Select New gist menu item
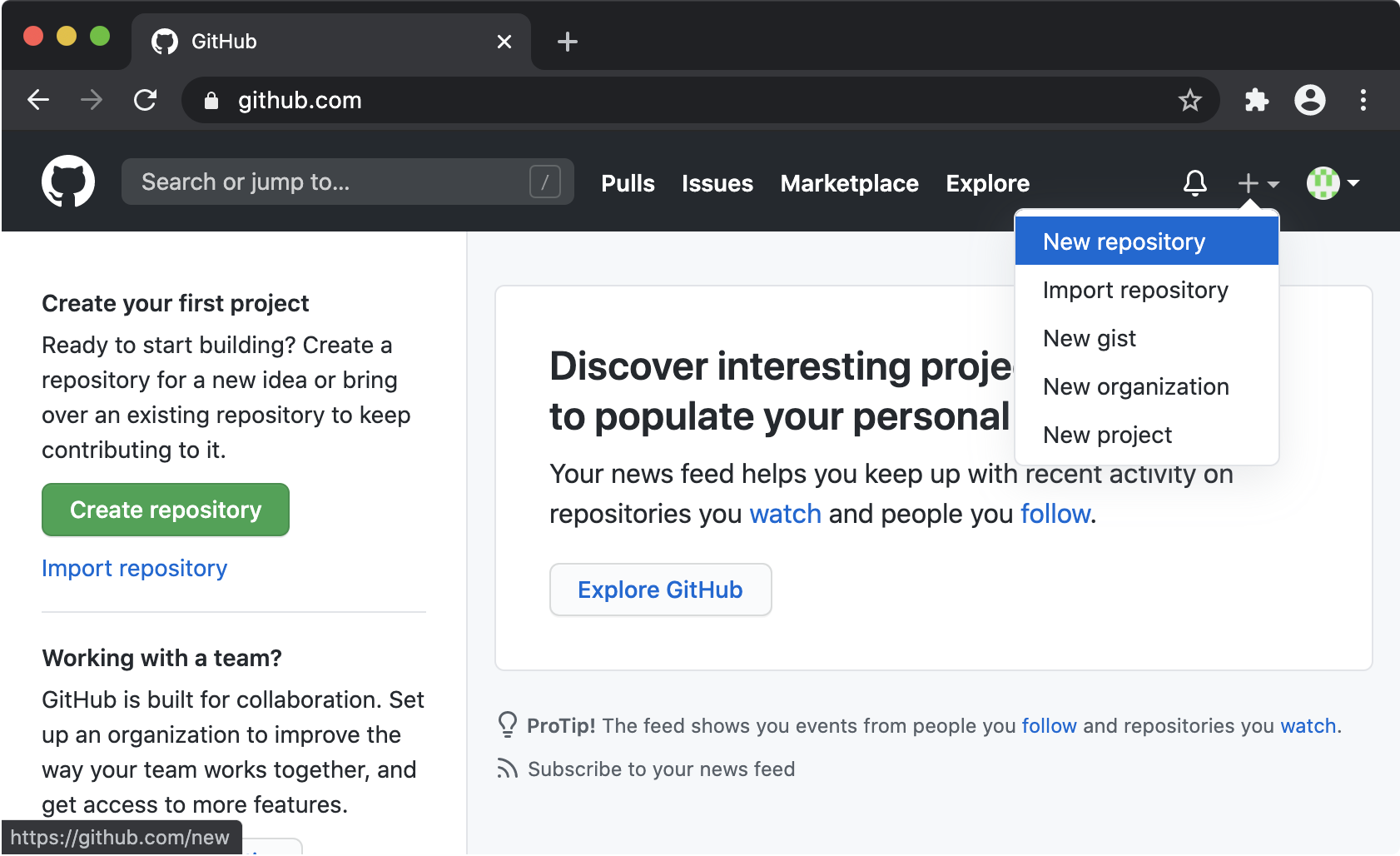 pyautogui.click(x=1147, y=337)
